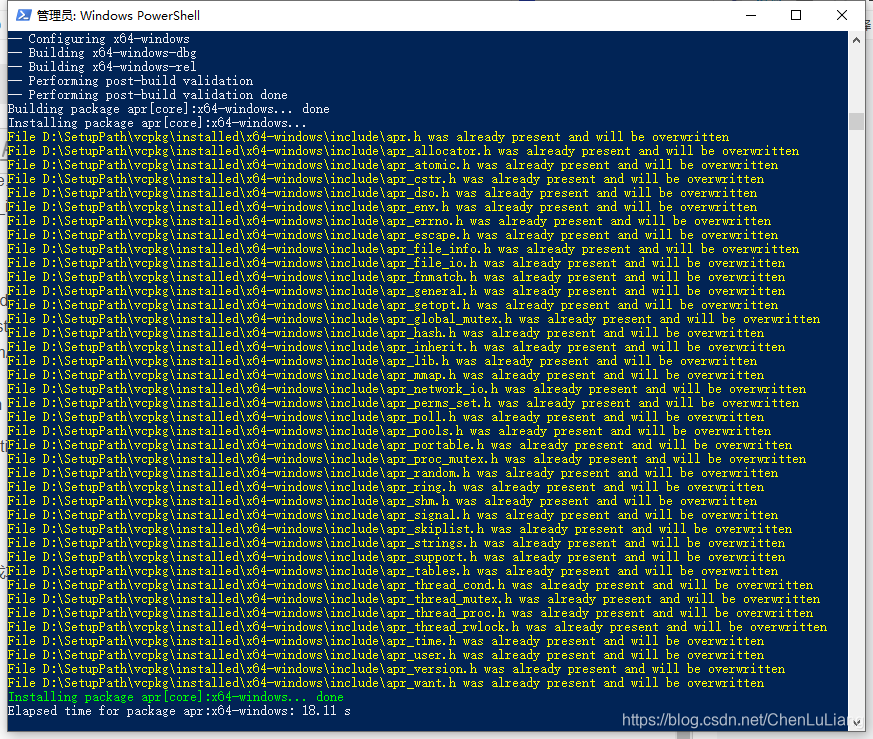Click the line mentioning apr_ring.h
873x739 pixels.
click(386, 487)
